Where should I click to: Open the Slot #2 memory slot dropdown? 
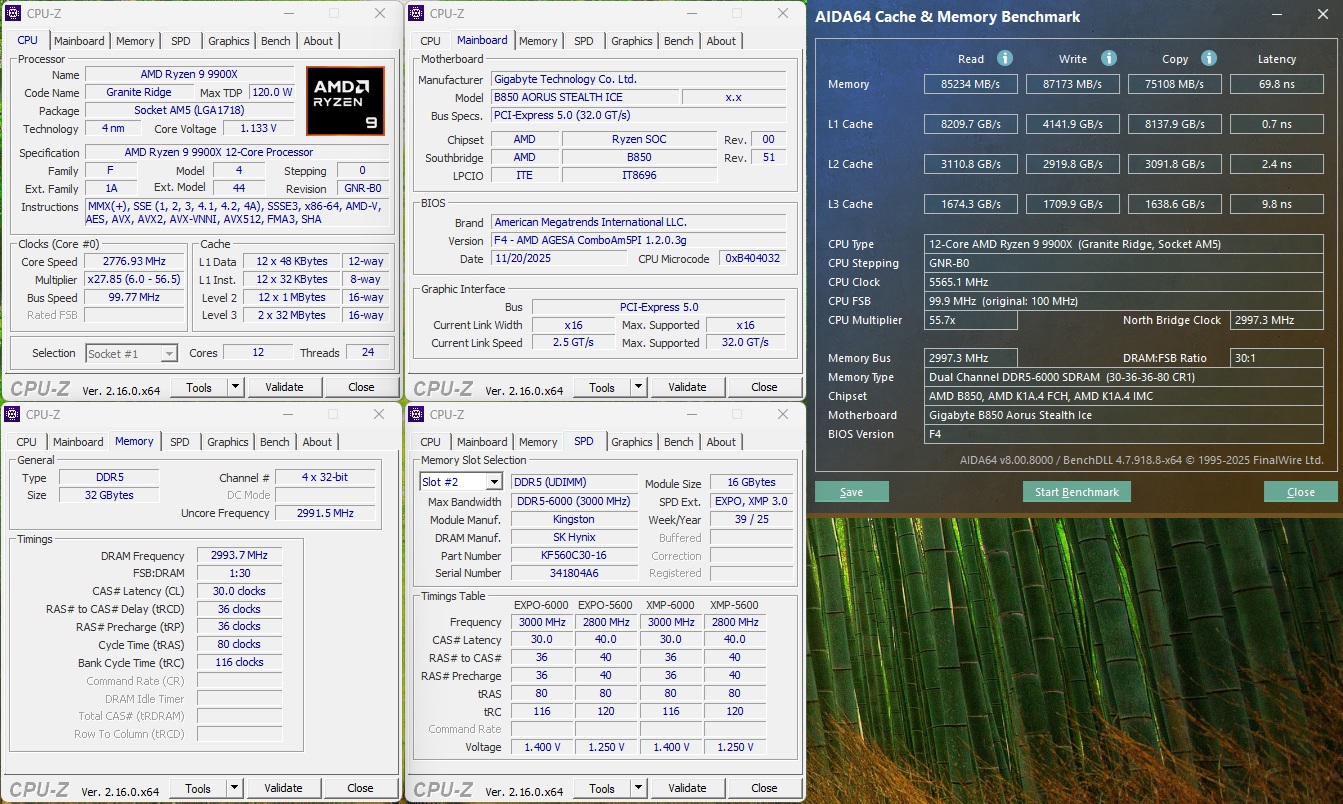(x=493, y=483)
